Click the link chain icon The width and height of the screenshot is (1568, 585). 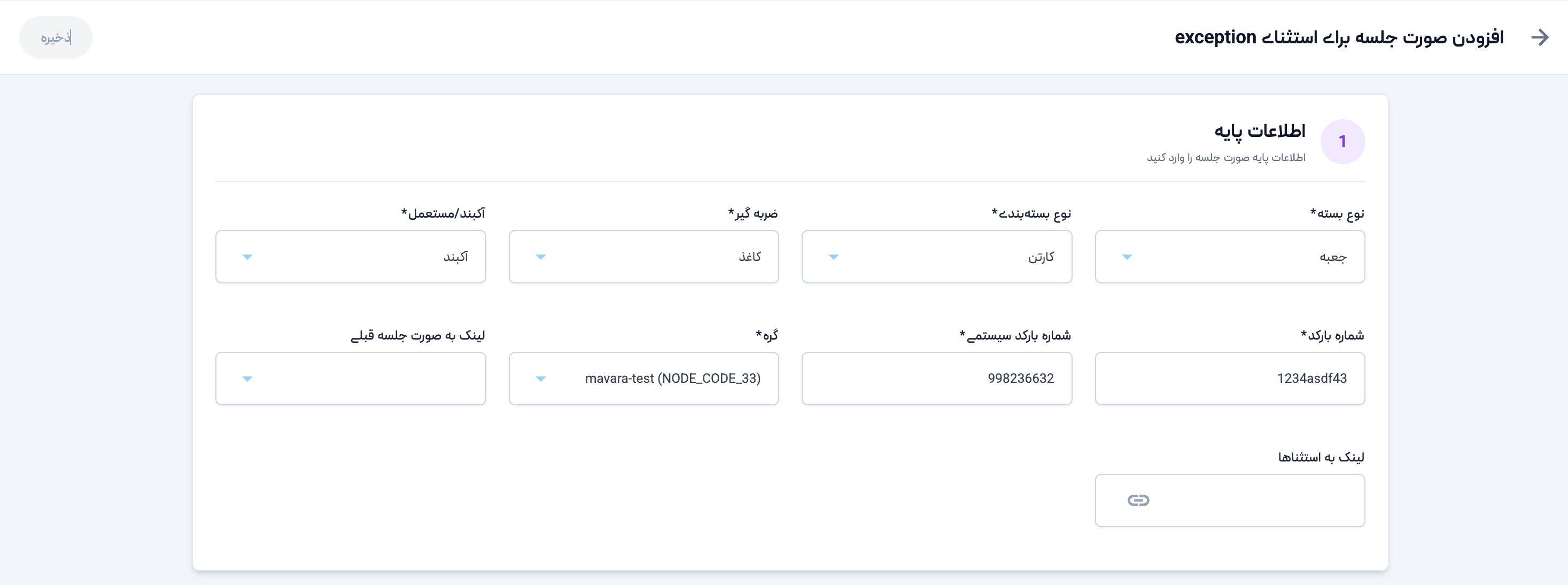(1138, 501)
